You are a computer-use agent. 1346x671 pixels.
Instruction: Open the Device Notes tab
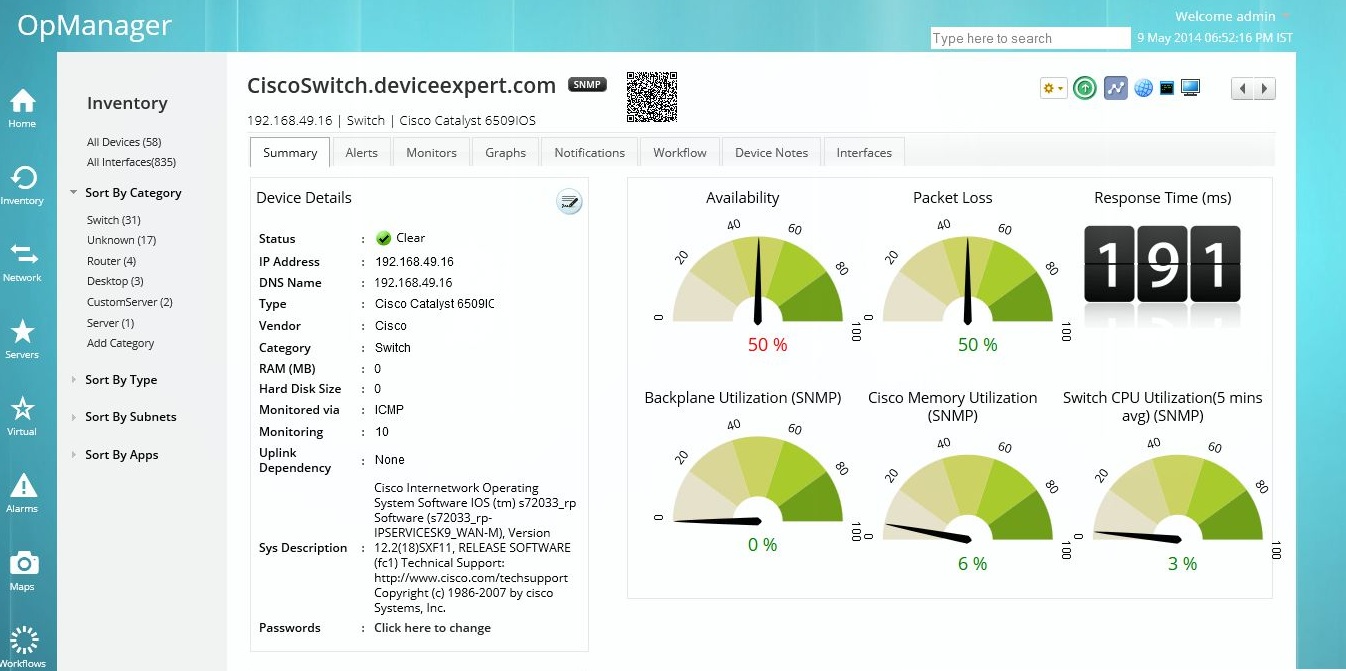point(771,153)
